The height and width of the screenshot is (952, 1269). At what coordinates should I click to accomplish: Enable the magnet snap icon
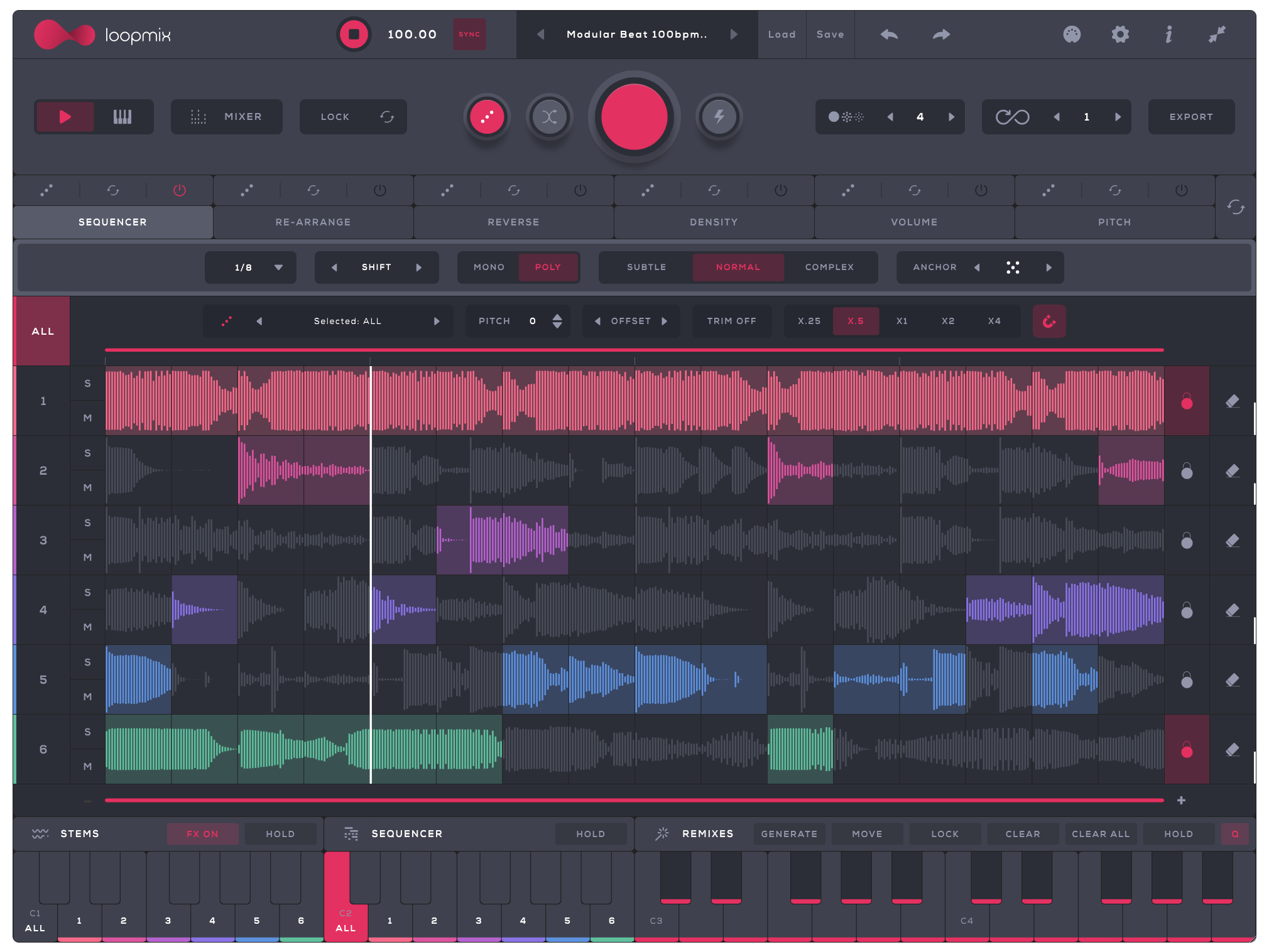pyautogui.click(x=1049, y=321)
